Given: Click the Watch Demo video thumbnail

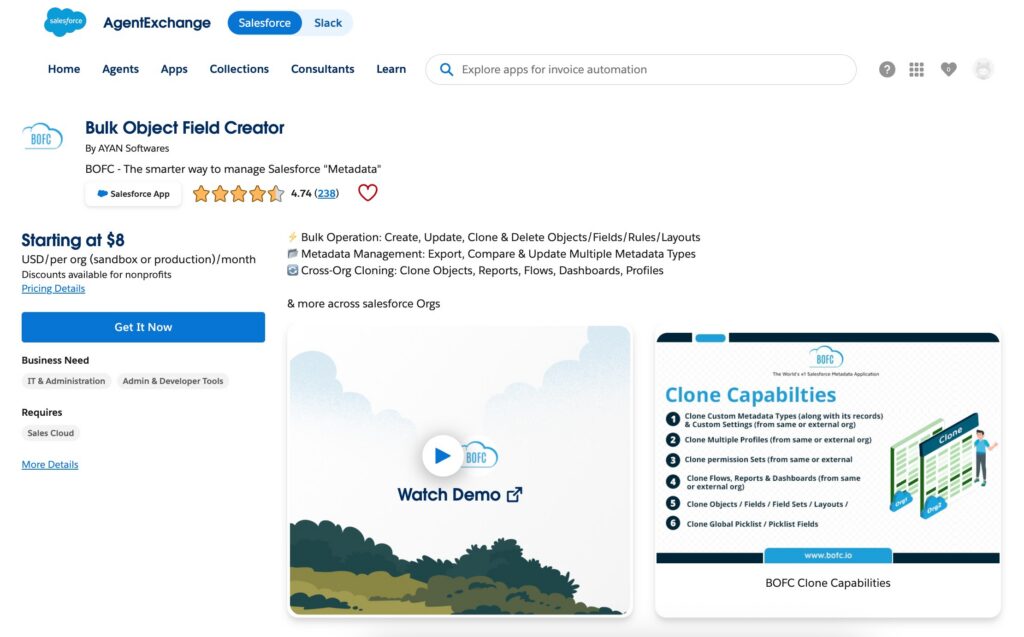Looking at the screenshot, I should coord(459,470).
